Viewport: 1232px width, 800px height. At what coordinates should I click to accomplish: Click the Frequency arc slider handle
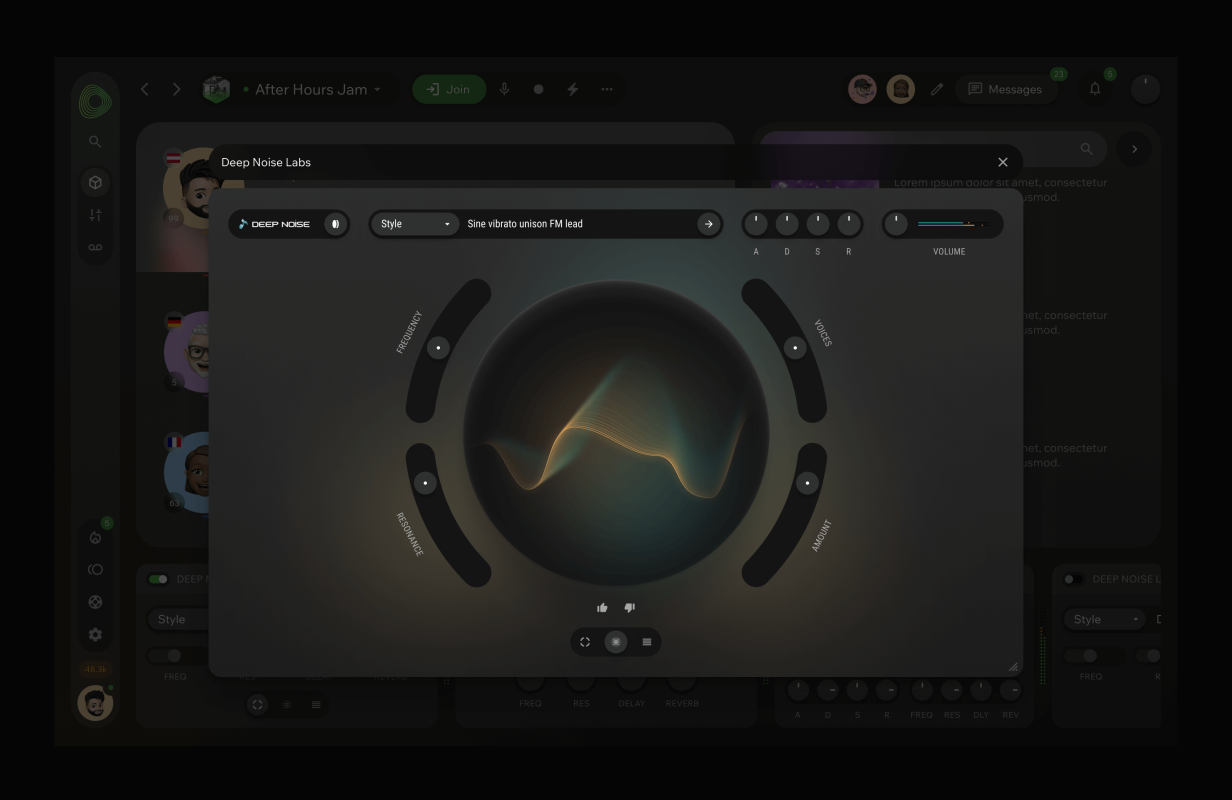coord(438,348)
